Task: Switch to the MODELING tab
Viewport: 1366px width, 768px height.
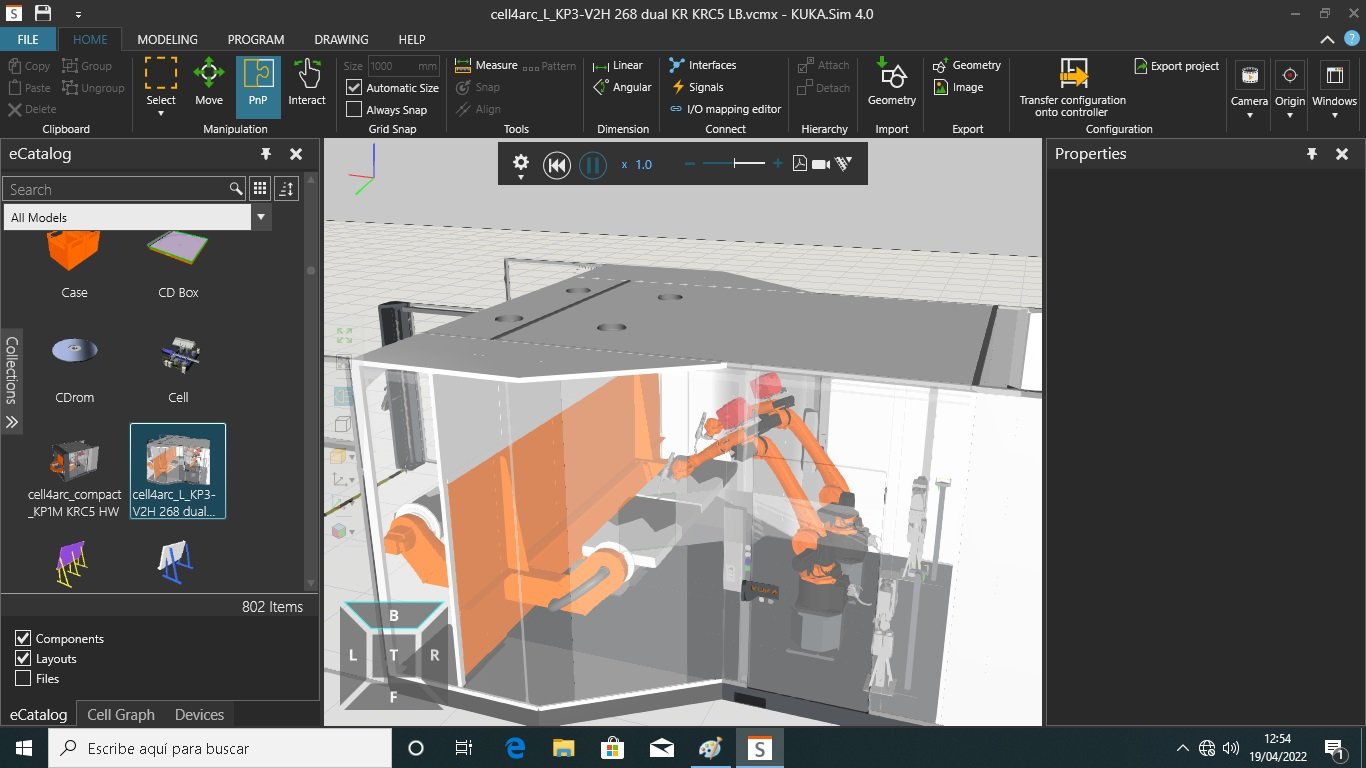Action: coord(167,39)
